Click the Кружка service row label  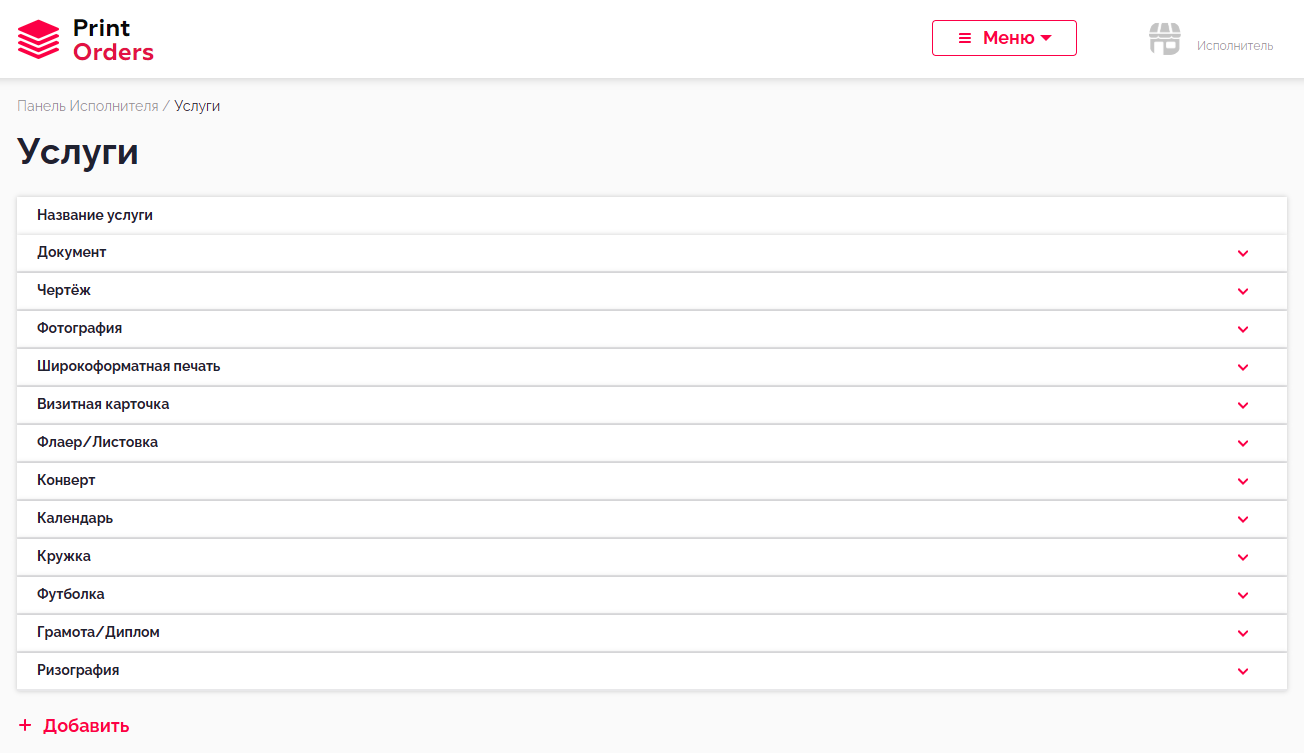tap(64, 556)
